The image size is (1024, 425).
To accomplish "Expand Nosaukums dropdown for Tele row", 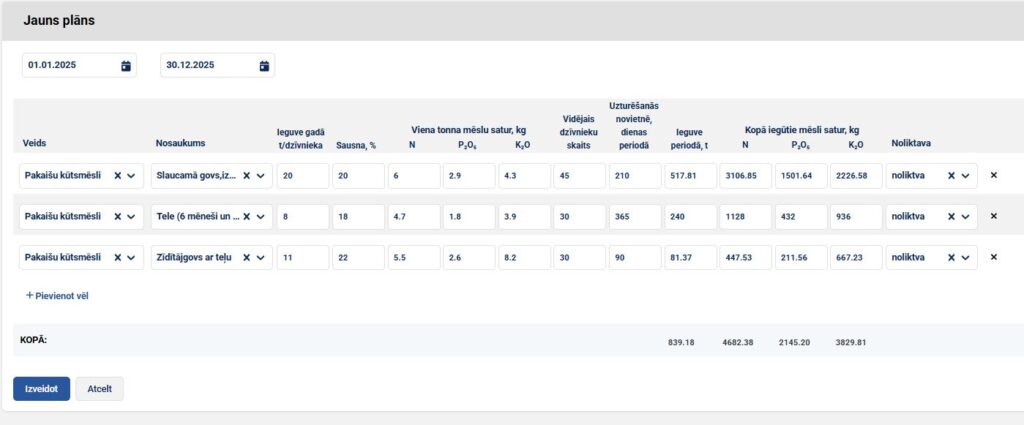I will click(x=261, y=216).
